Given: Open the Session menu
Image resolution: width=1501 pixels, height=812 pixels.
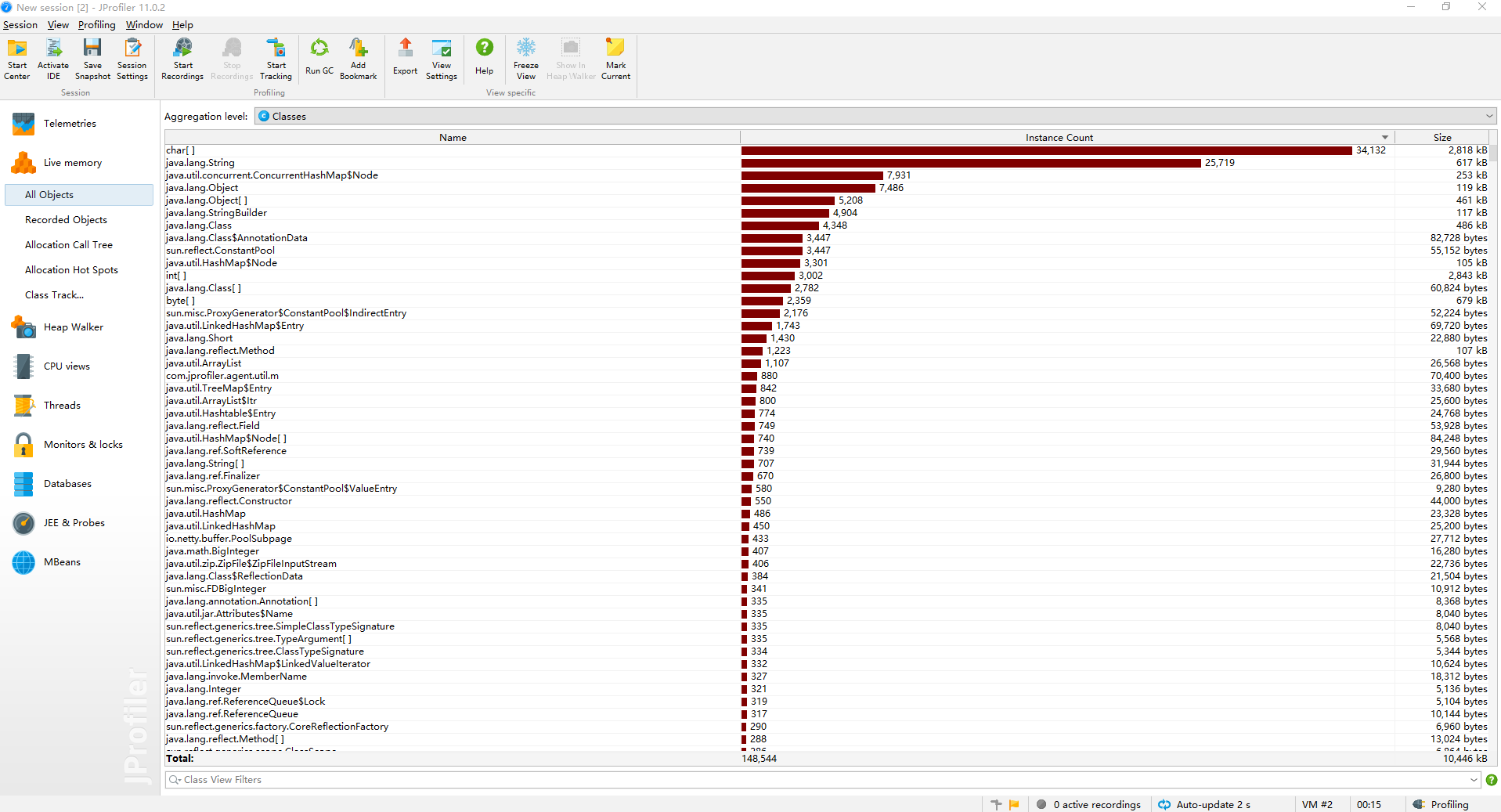Looking at the screenshot, I should pyautogui.click(x=20, y=25).
